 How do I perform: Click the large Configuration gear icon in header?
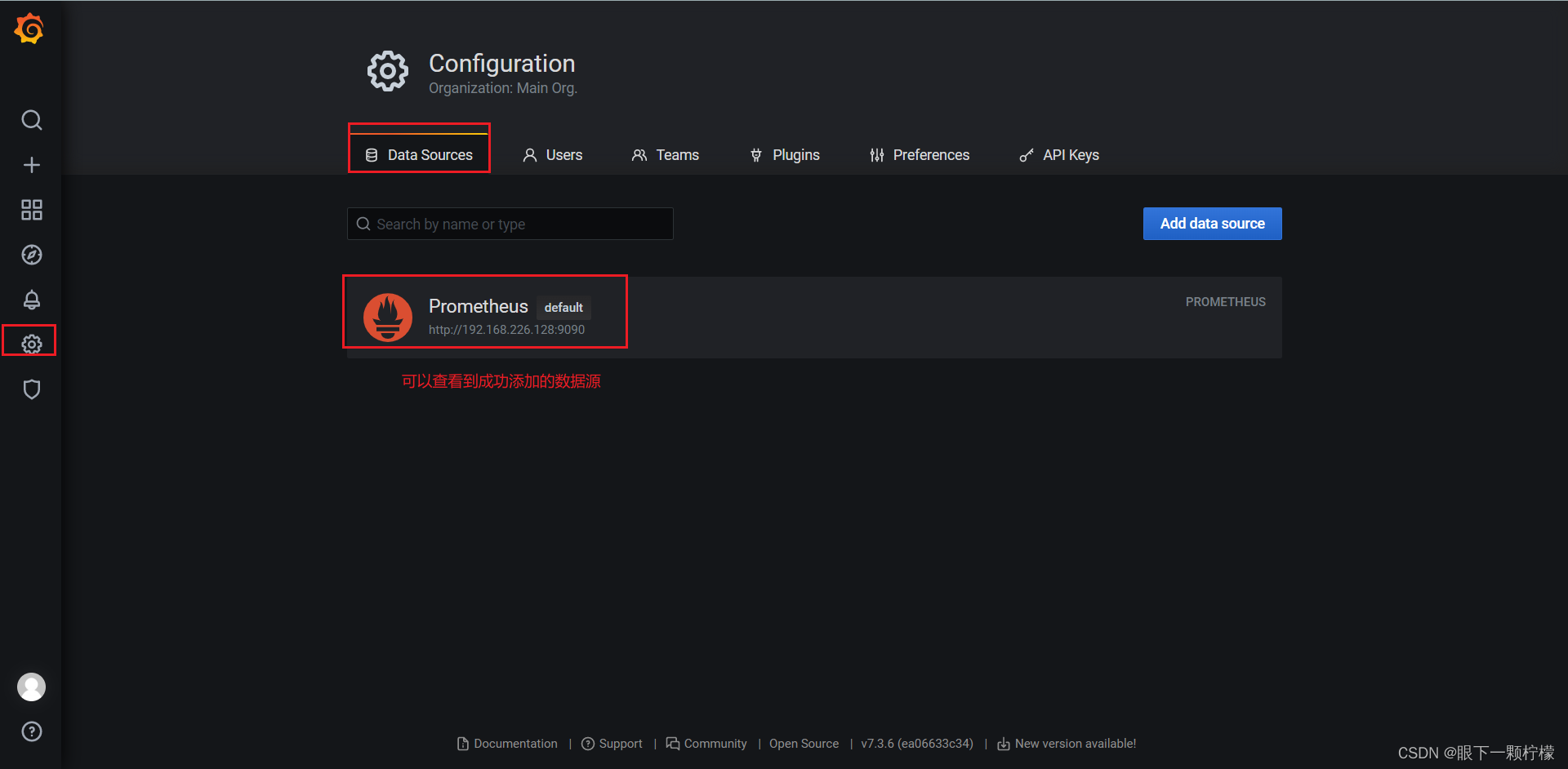[388, 72]
